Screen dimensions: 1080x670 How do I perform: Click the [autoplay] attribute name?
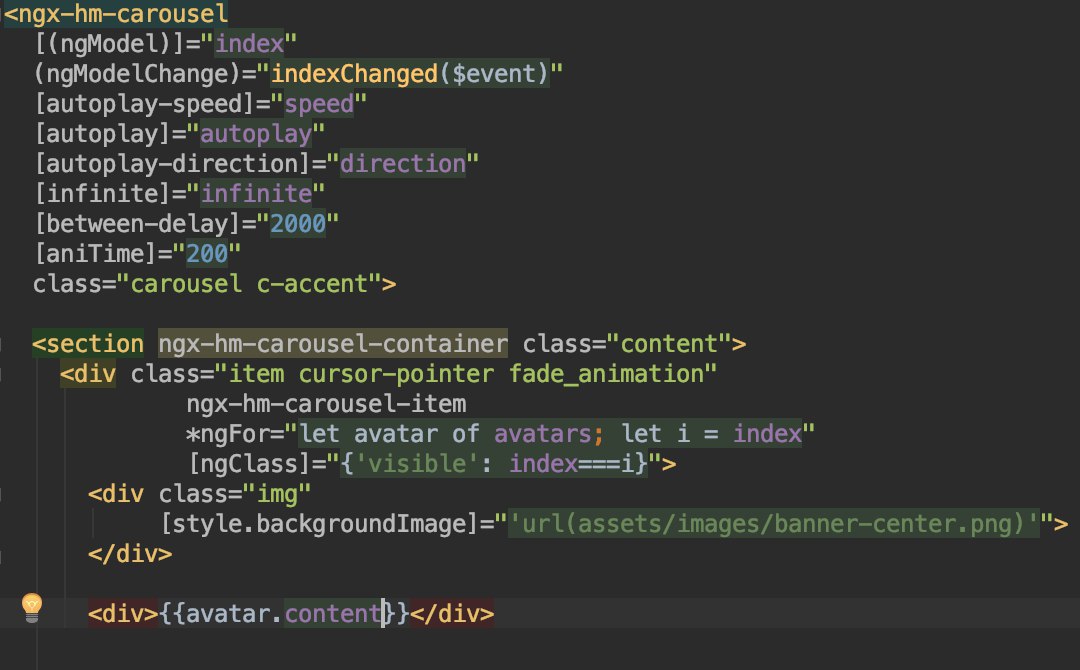point(102,134)
